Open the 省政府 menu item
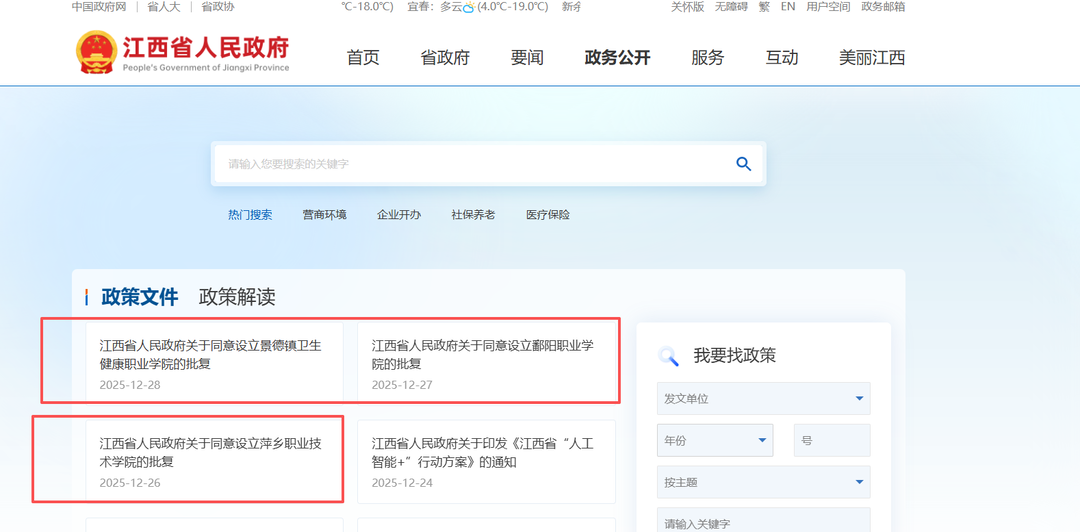 point(445,58)
